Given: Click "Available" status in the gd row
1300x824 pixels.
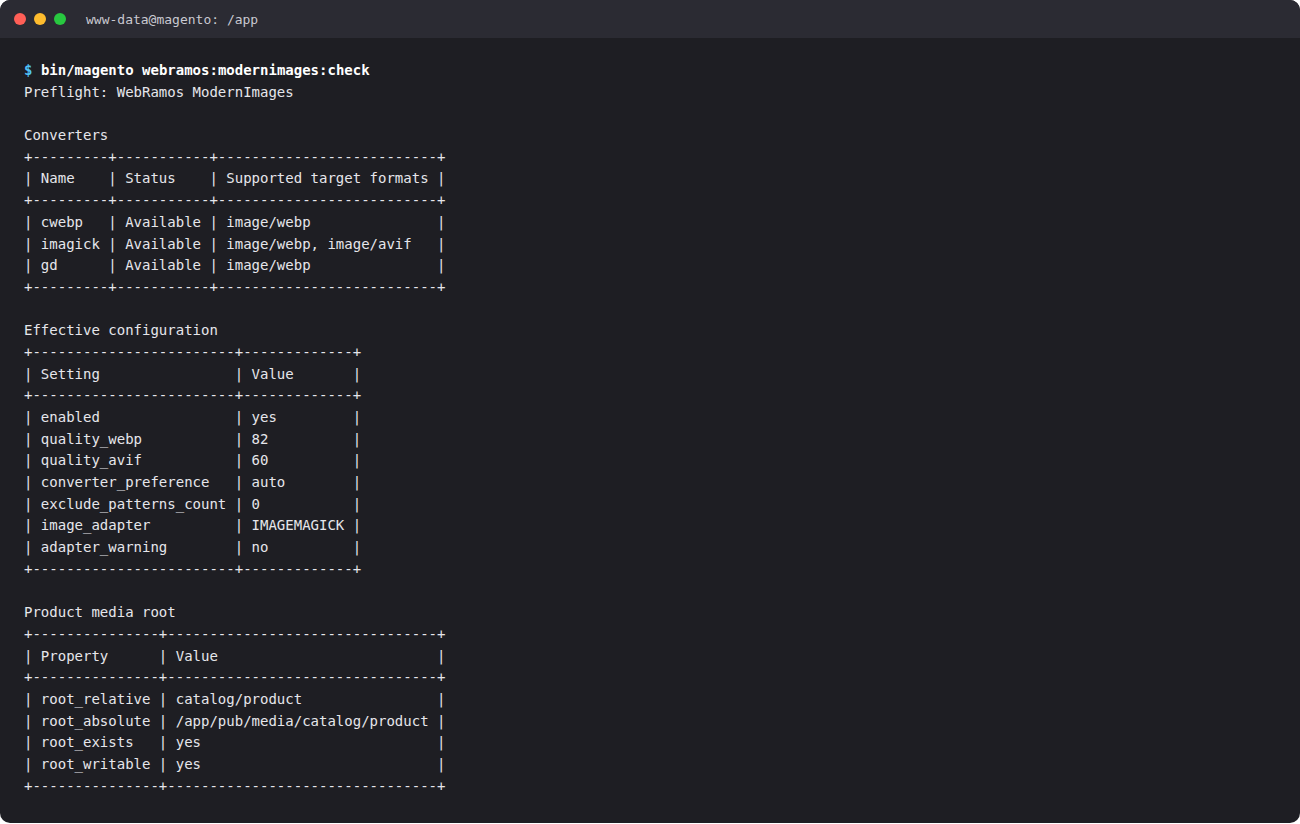Looking at the screenshot, I should click(163, 265).
